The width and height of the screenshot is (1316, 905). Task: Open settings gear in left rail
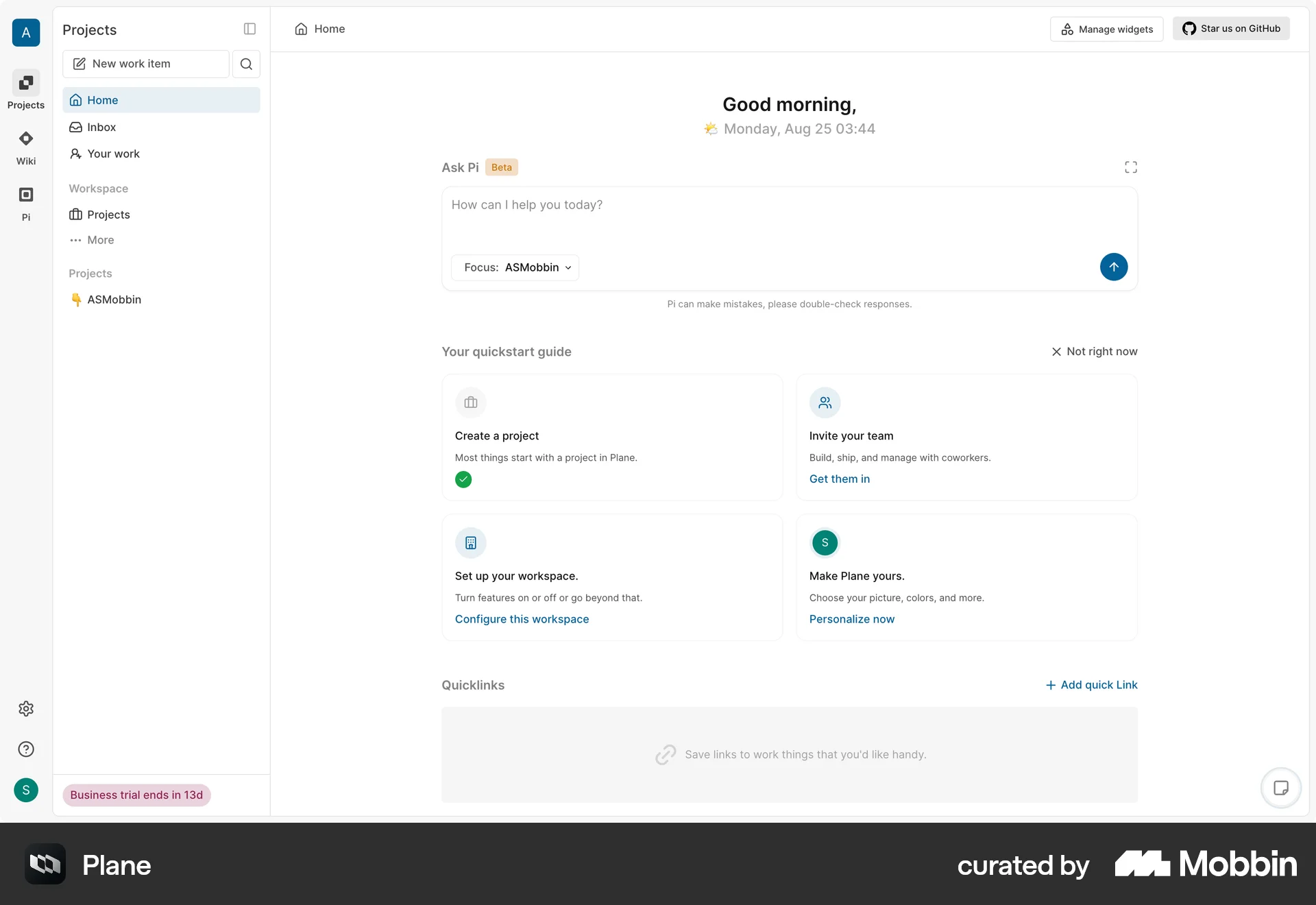[26, 708]
